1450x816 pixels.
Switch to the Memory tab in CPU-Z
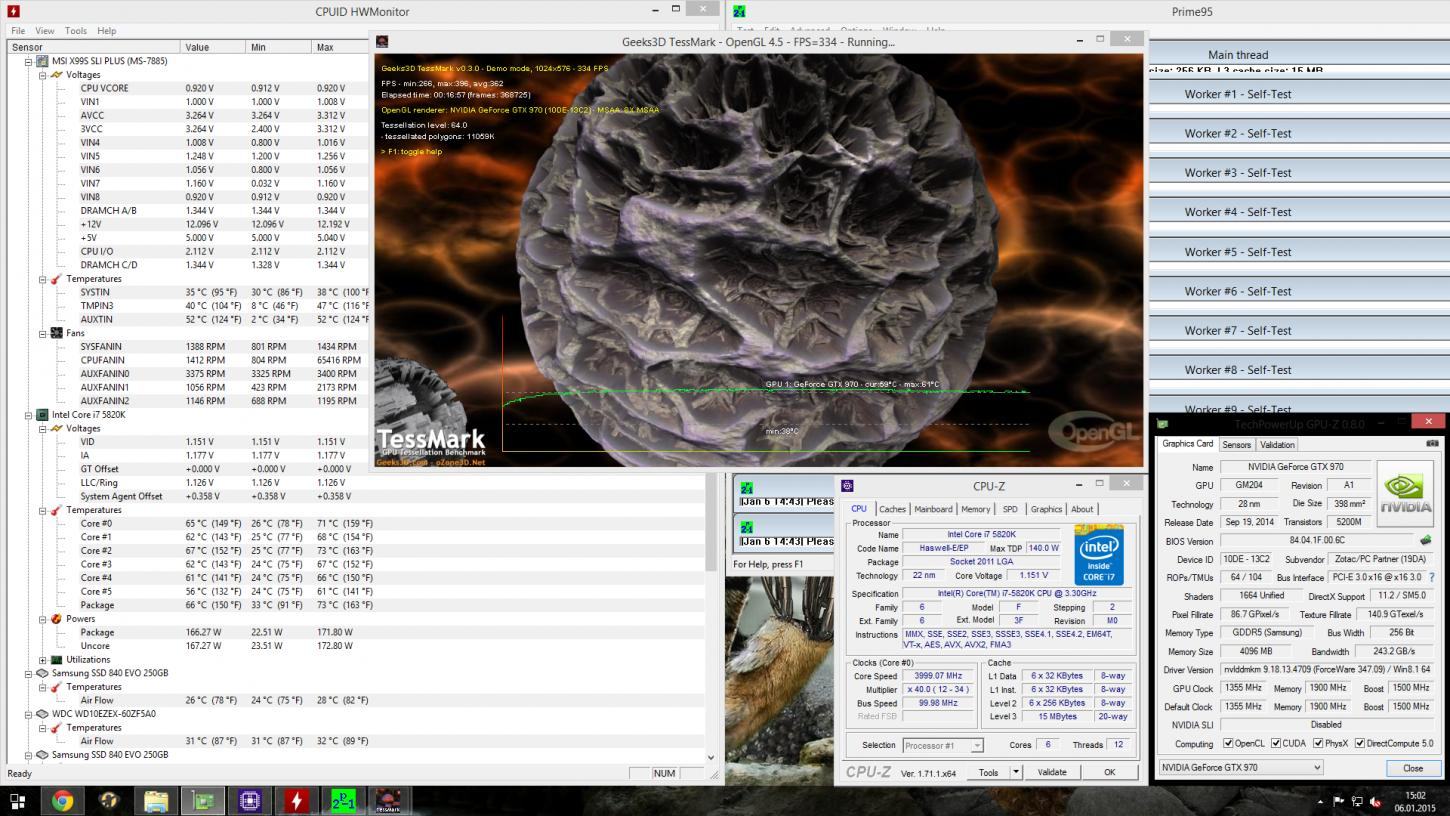975,509
